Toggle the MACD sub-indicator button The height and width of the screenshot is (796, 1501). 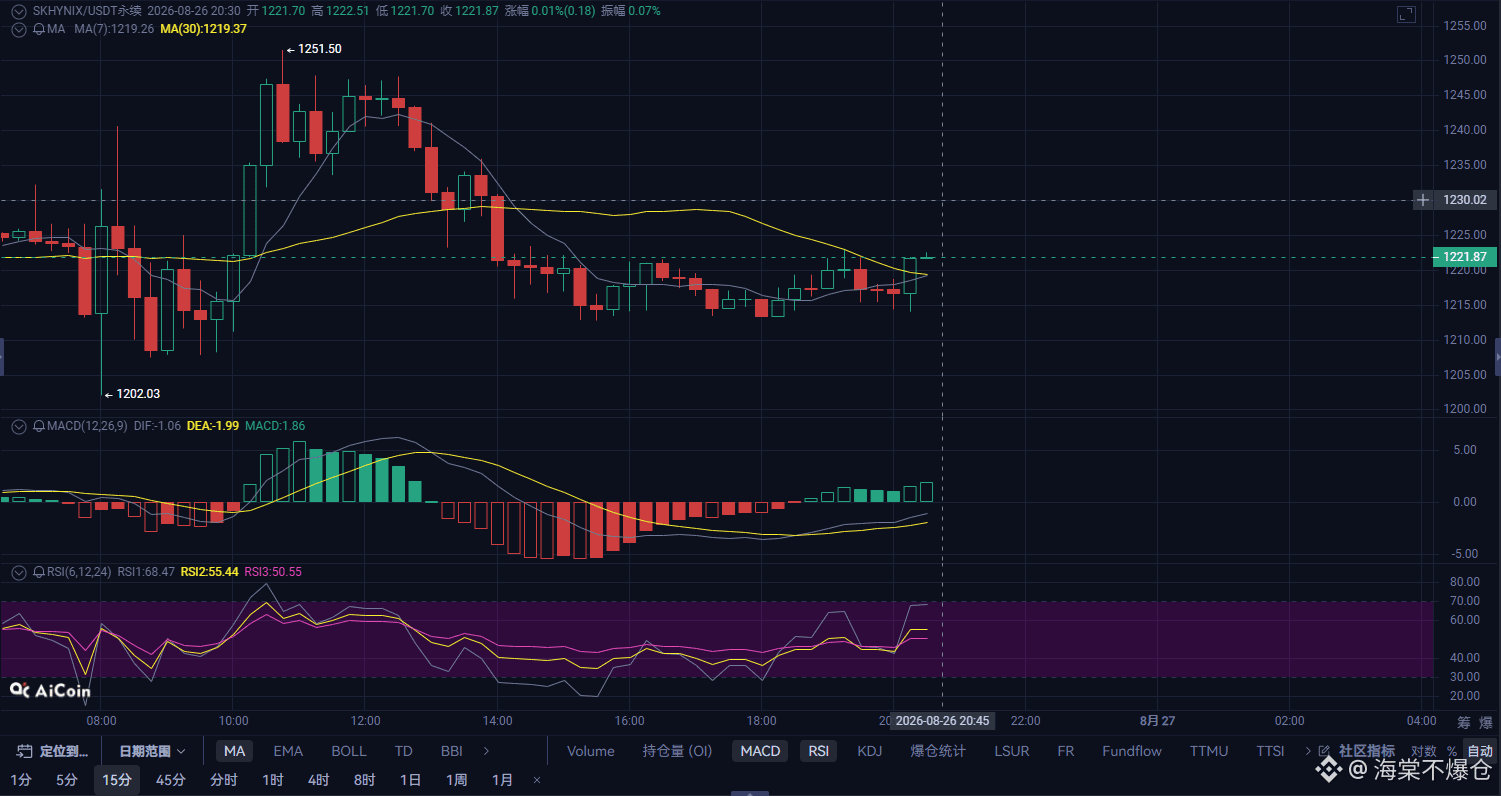click(x=760, y=751)
